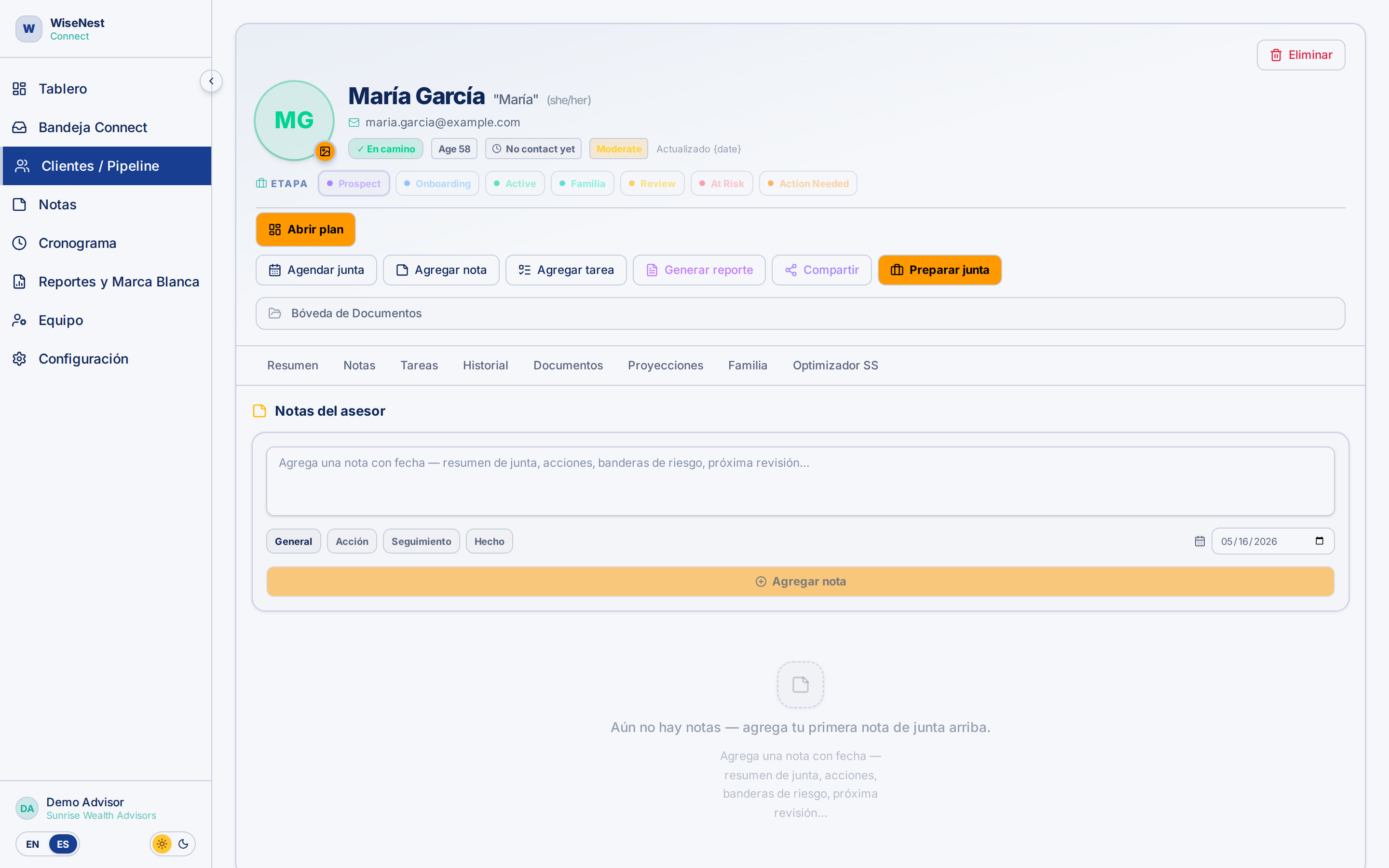
Task: Select Acción note type chip
Action: [352, 542]
